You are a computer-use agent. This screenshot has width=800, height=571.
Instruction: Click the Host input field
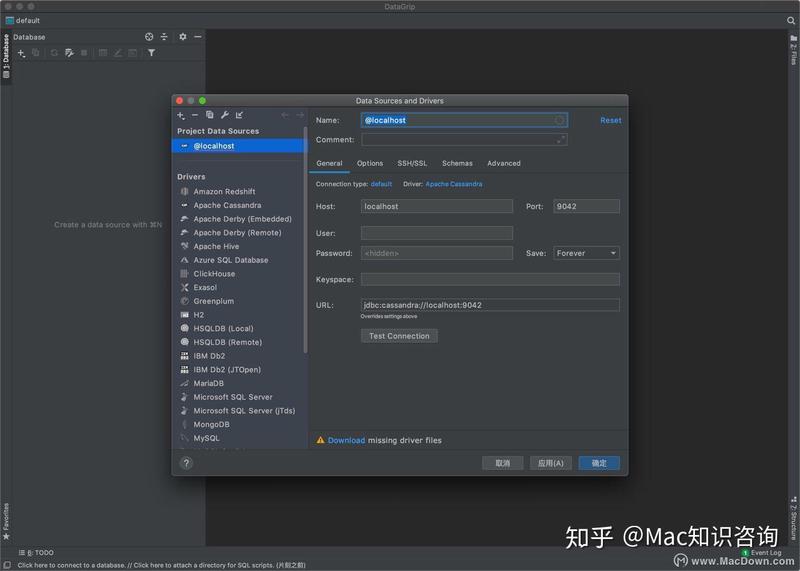[437, 206]
